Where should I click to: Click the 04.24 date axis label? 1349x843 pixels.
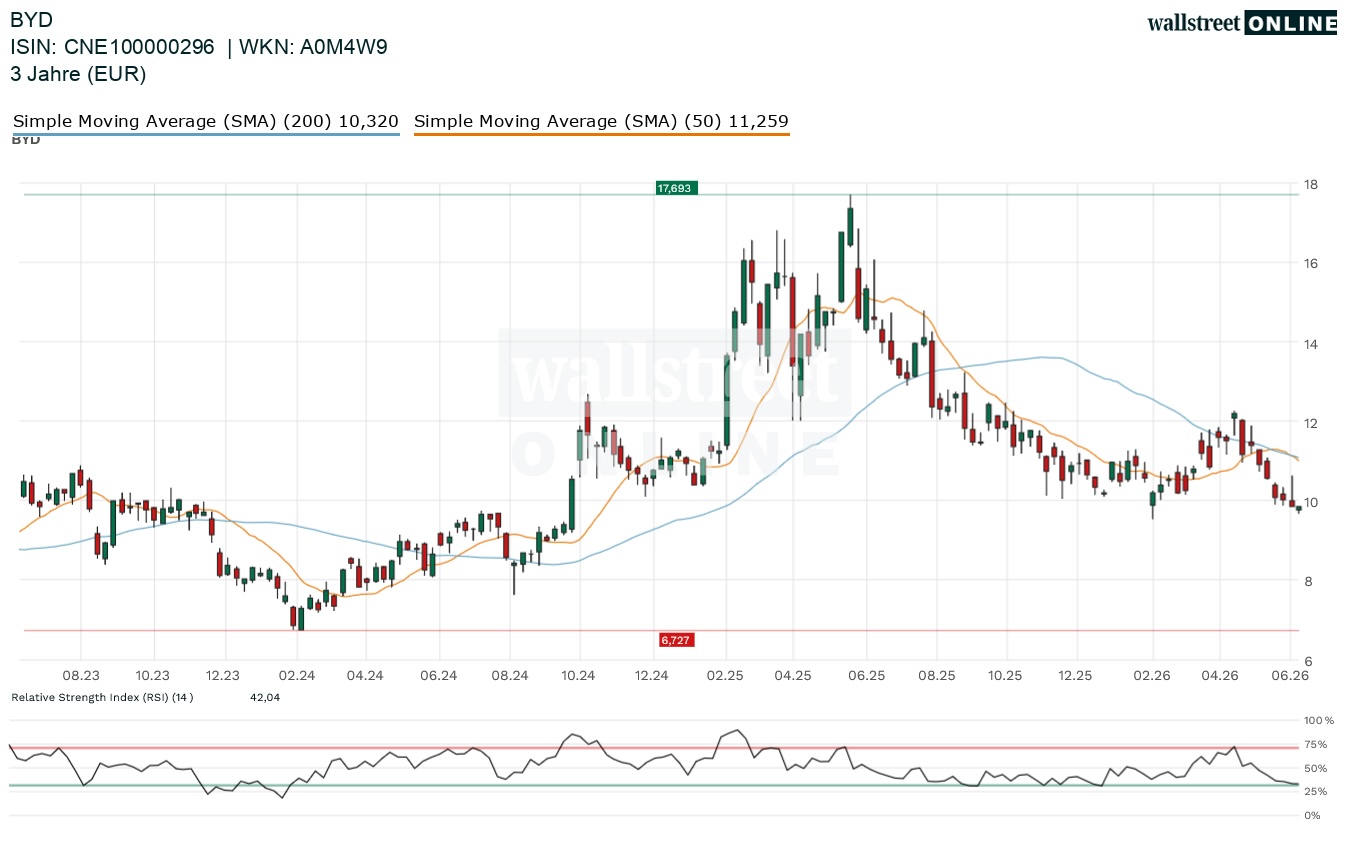pos(365,675)
